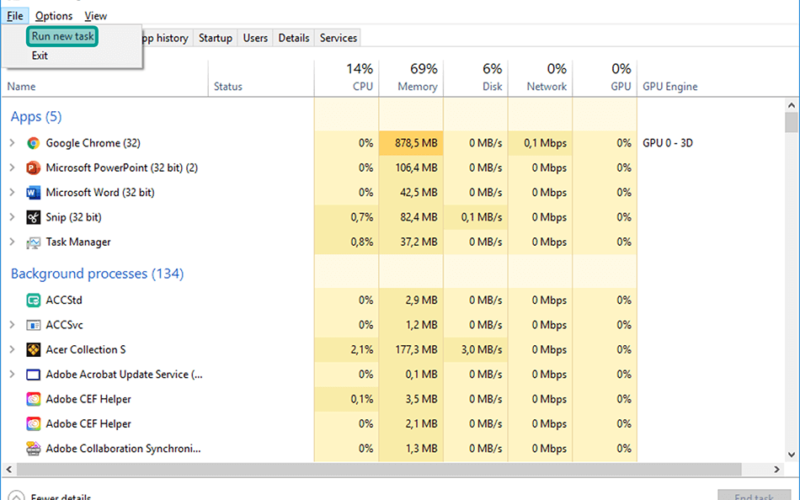This screenshot has width=800, height=500.
Task: Expand the Microsoft Word process group
Action: pos(12,192)
